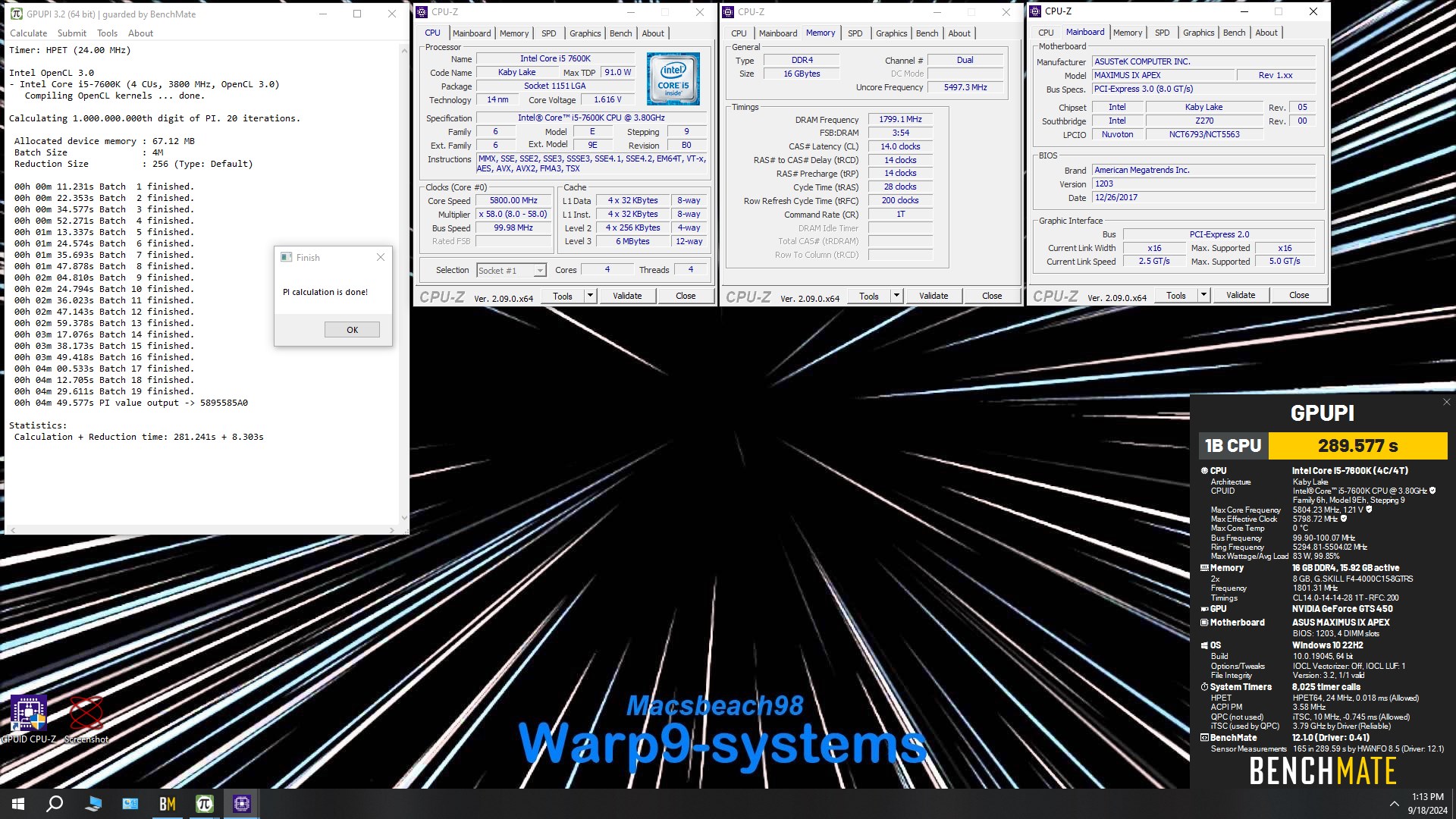The width and height of the screenshot is (1456, 819).
Task: Open the BenchMate taskbar icon
Action: tap(168, 804)
